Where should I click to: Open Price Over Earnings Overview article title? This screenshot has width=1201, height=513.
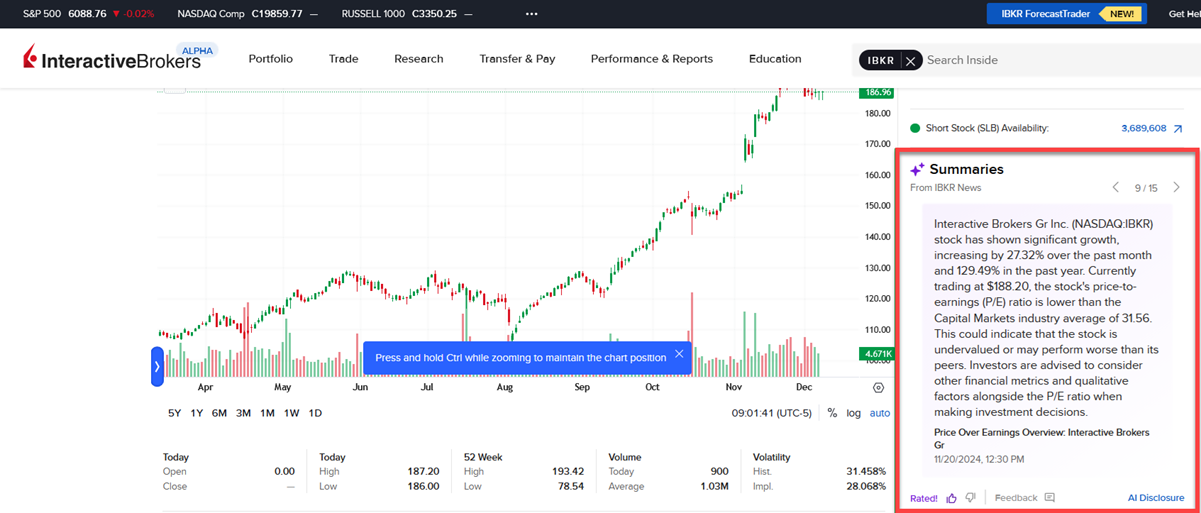pyautogui.click(x=1041, y=438)
